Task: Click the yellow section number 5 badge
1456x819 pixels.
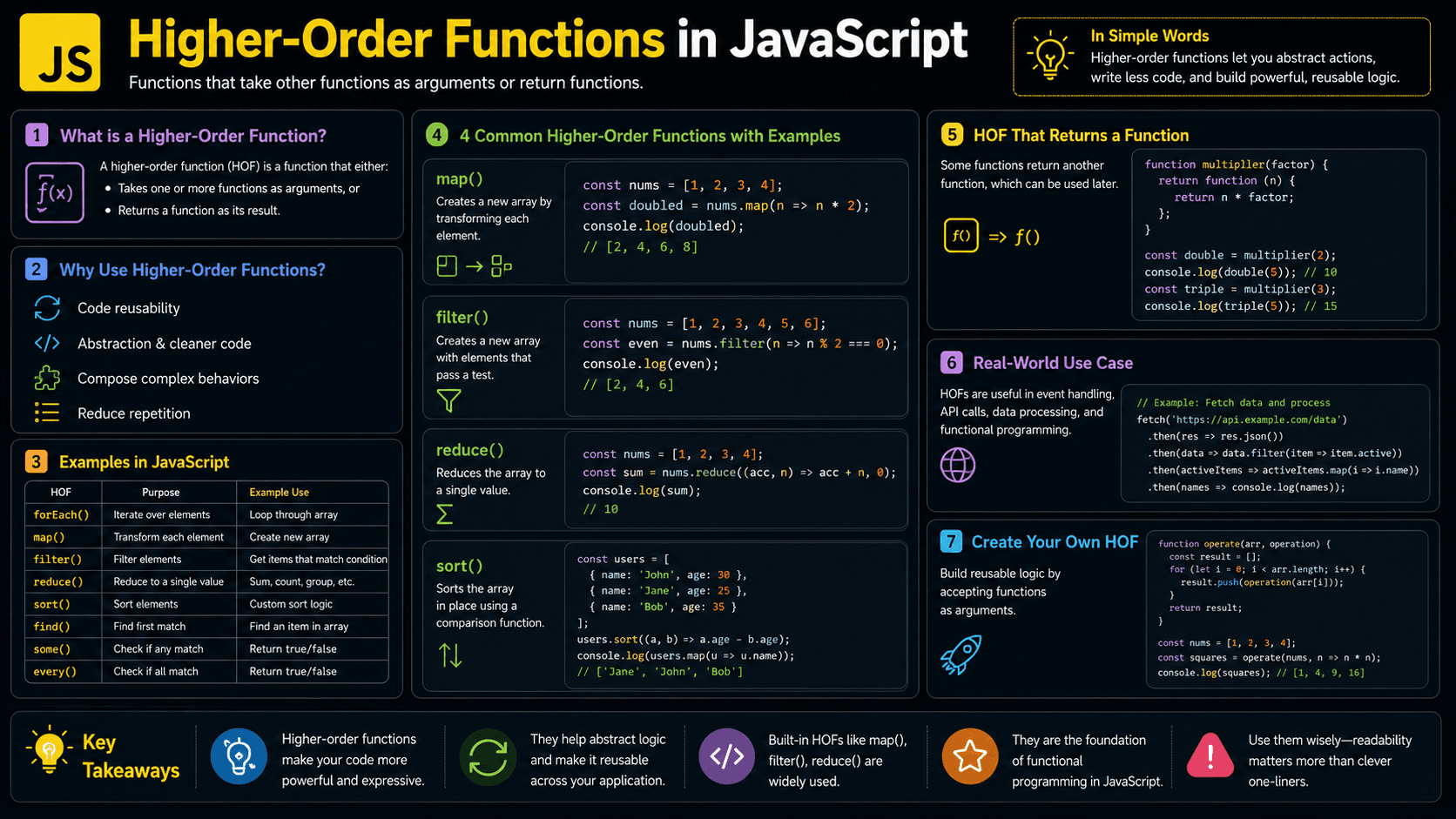Action: click(952, 135)
